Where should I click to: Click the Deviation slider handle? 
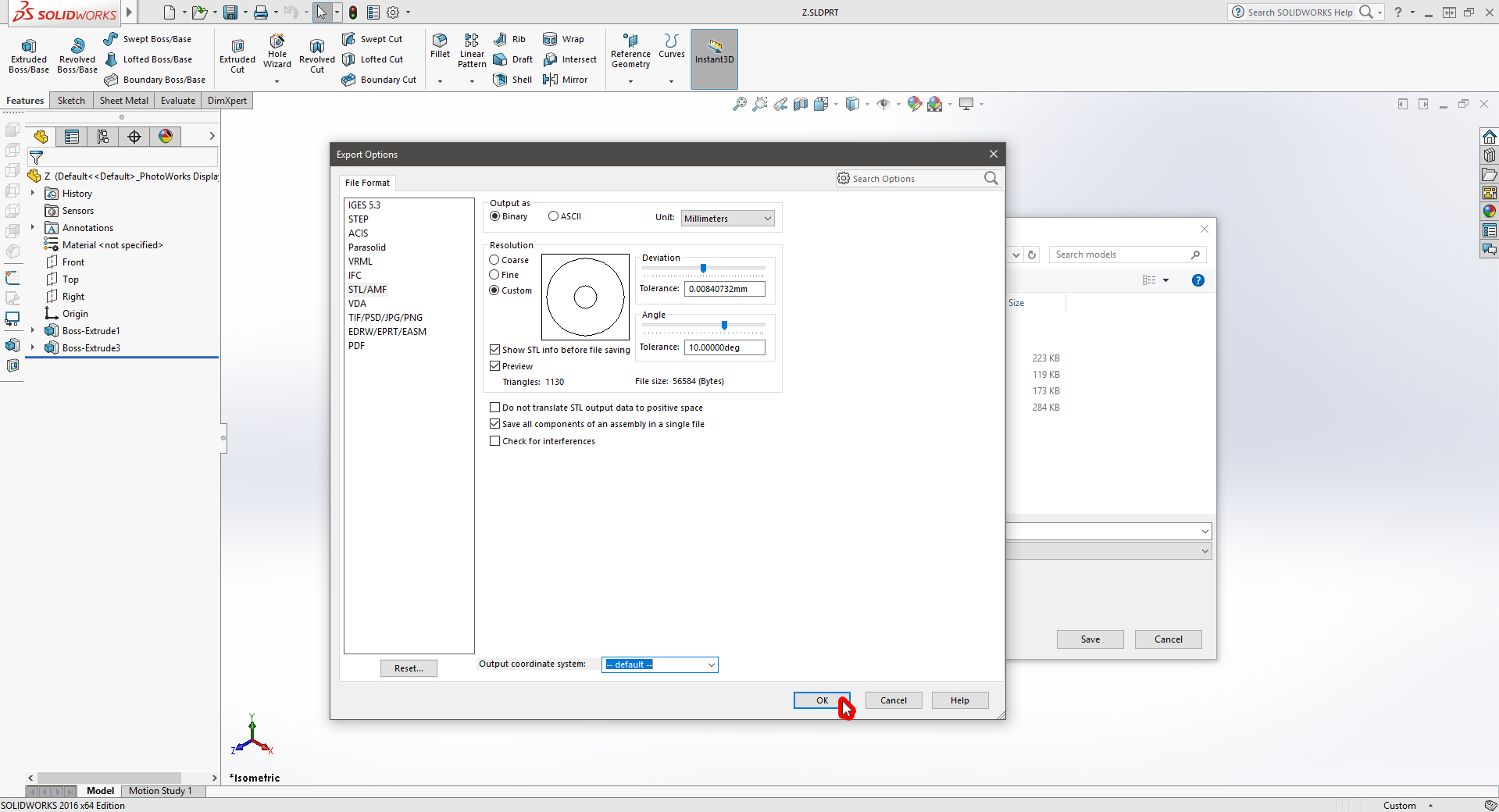(x=703, y=268)
